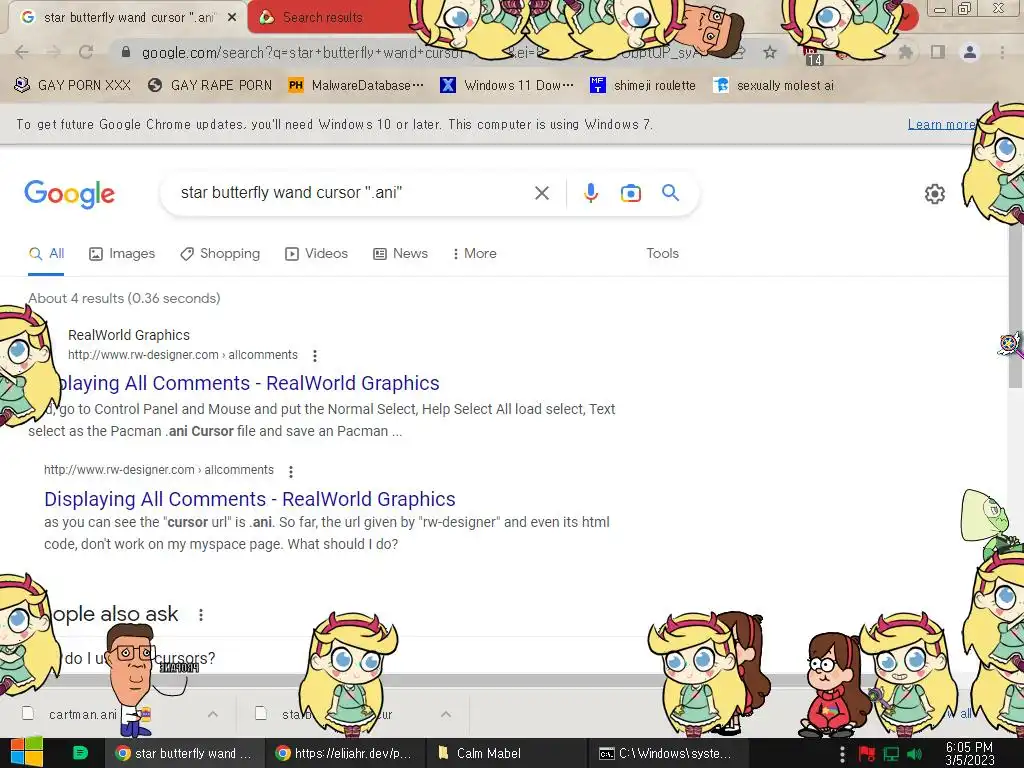Screen dimensions: 1024x768
Task: Open the Windows Start button
Action: pyautogui.click(x=27, y=753)
